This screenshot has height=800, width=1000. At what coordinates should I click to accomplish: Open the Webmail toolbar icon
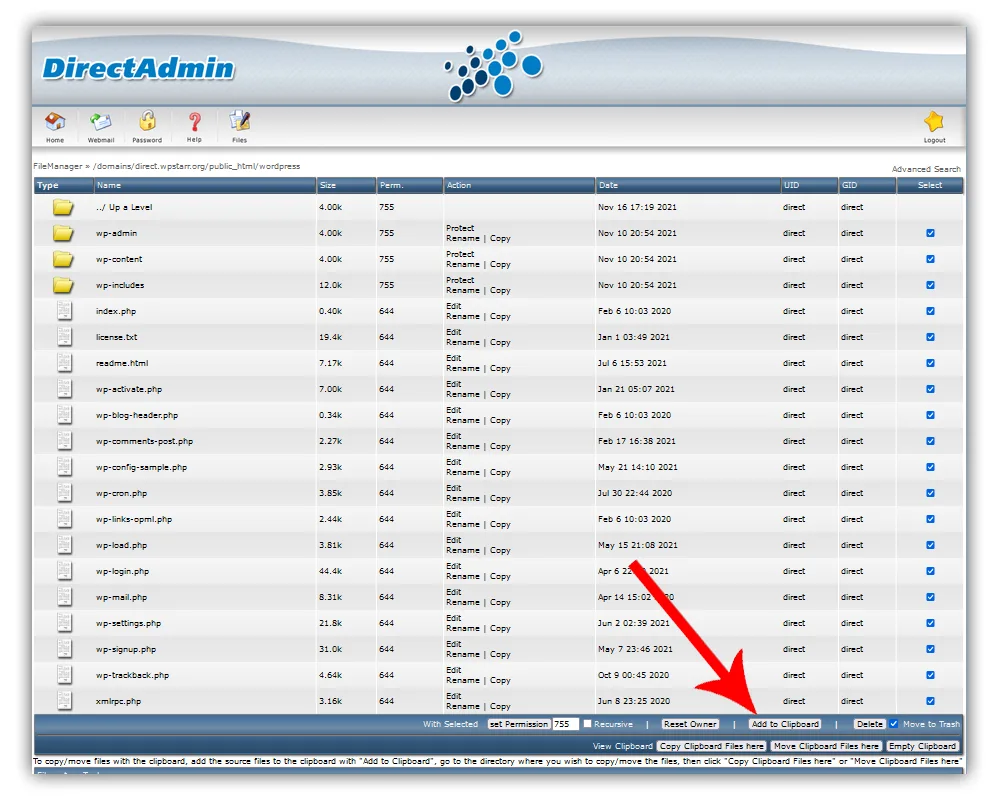pyautogui.click(x=101, y=121)
